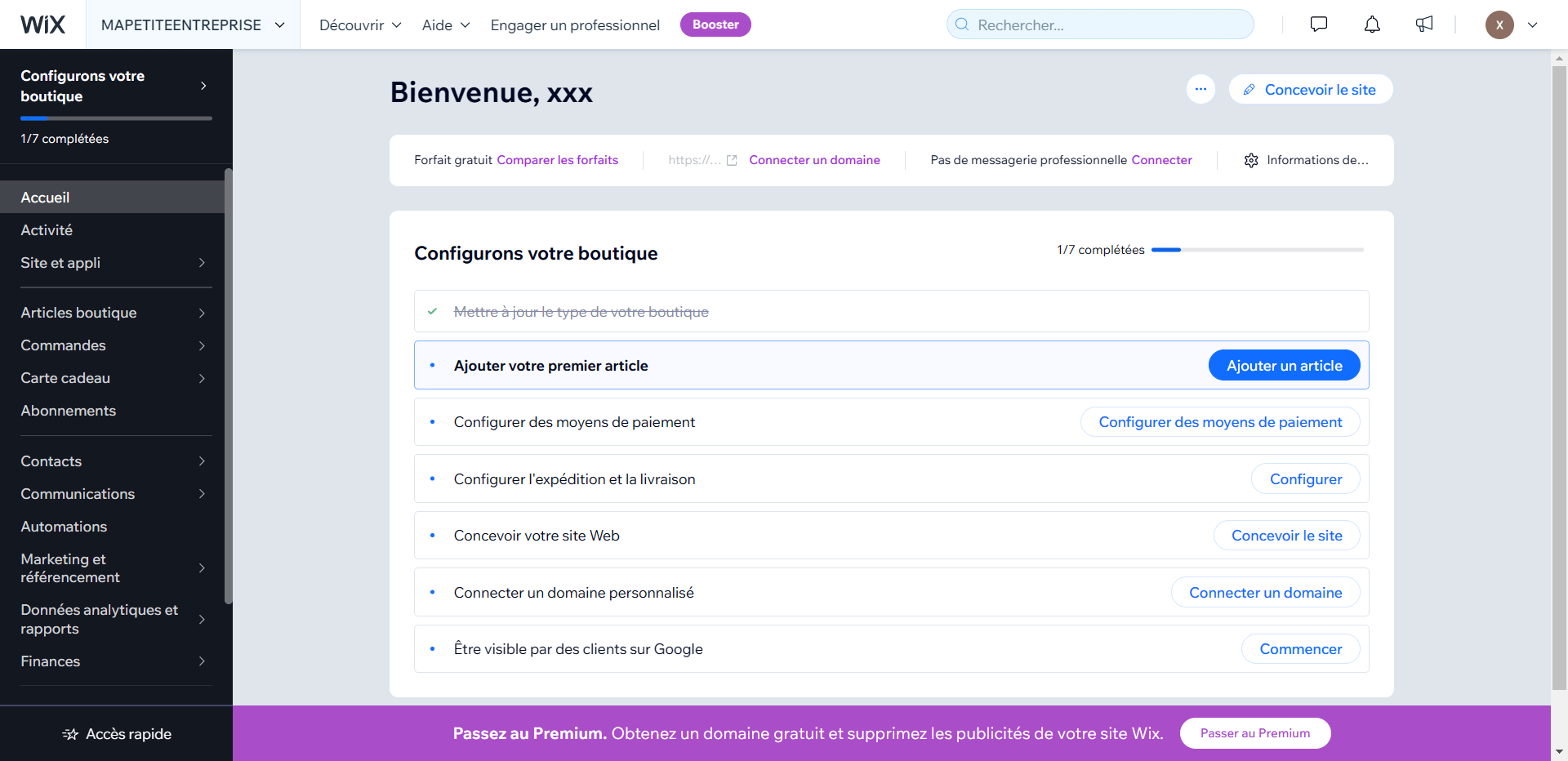The image size is (1568, 761).
Task: Expand Articles boutique in sidebar
Action: tap(113, 313)
